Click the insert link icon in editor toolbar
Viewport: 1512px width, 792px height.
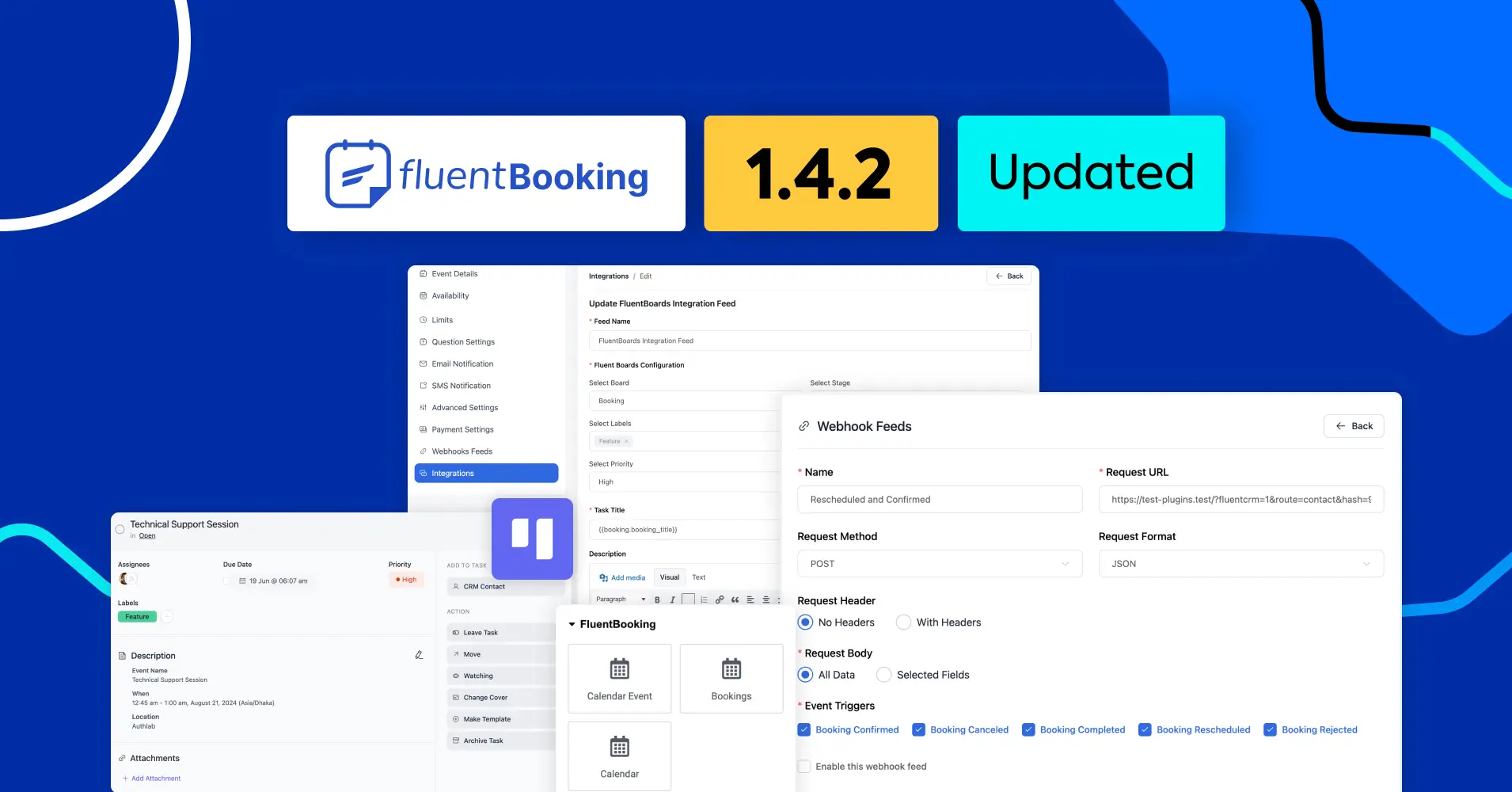720,600
